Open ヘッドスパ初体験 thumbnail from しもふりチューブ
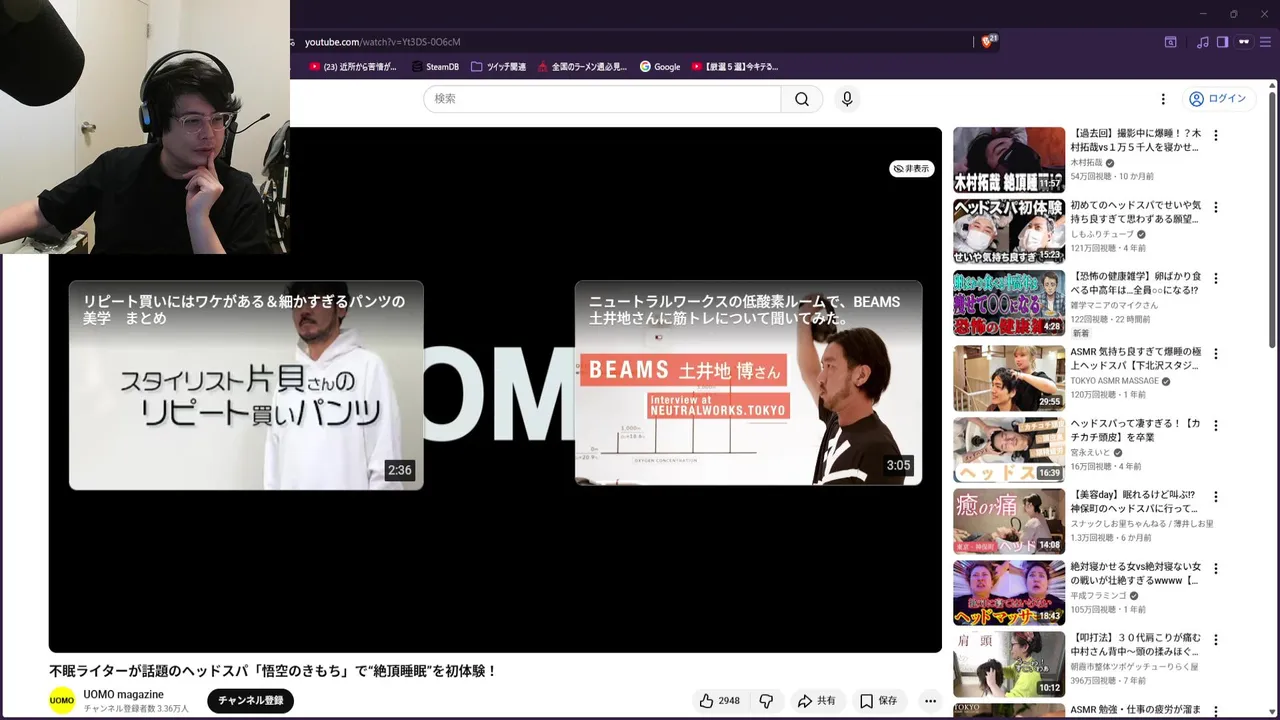 point(1009,231)
